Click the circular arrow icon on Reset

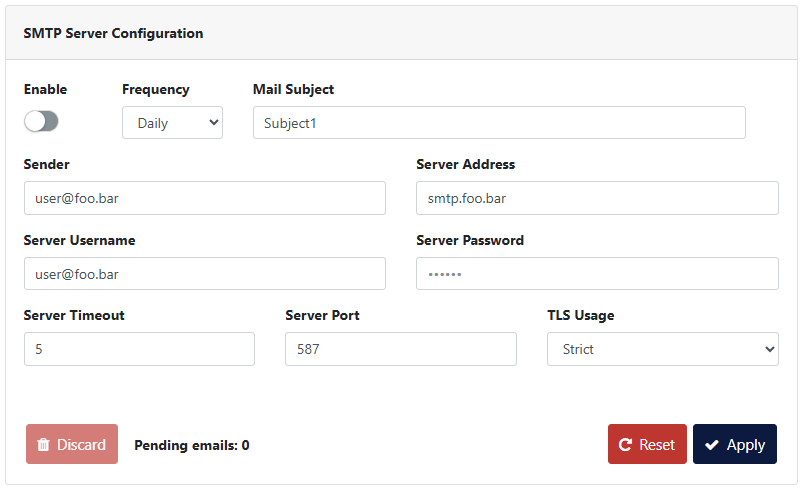(626, 445)
